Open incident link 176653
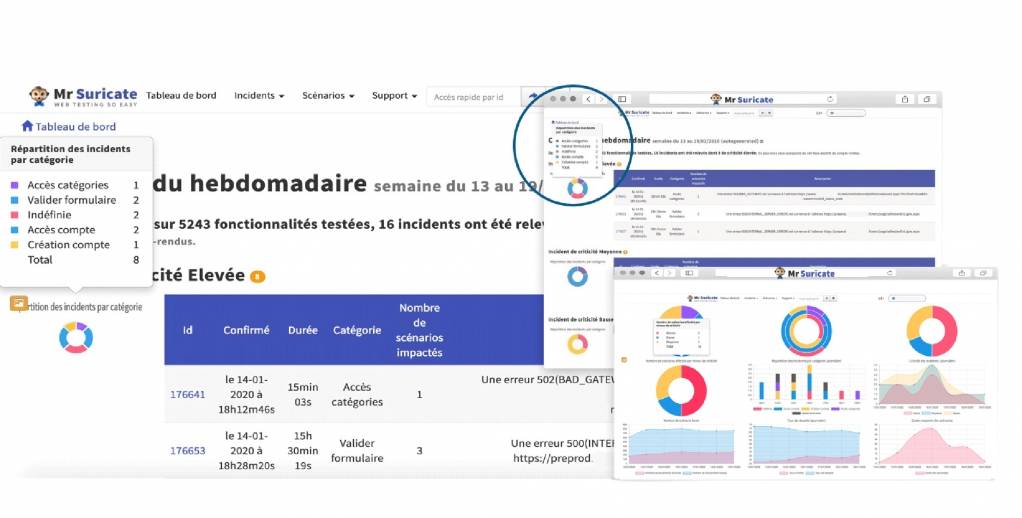This screenshot has height=518, width=1022. [x=187, y=451]
